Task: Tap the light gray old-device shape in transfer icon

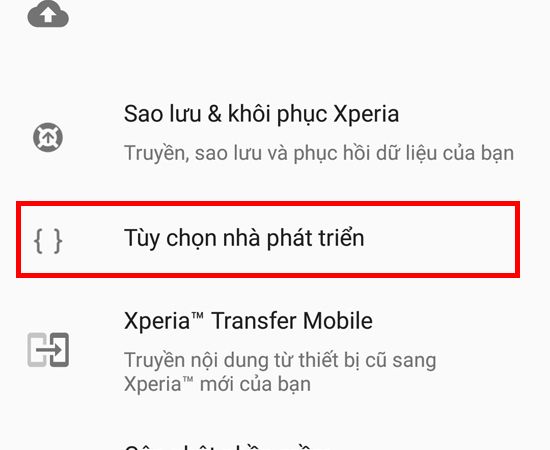Action: 37,350
